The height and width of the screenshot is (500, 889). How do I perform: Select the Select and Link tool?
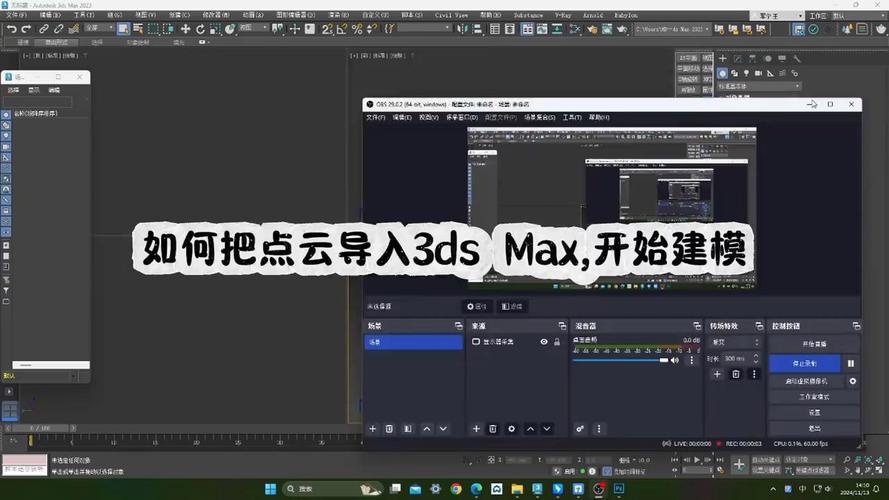(44, 29)
